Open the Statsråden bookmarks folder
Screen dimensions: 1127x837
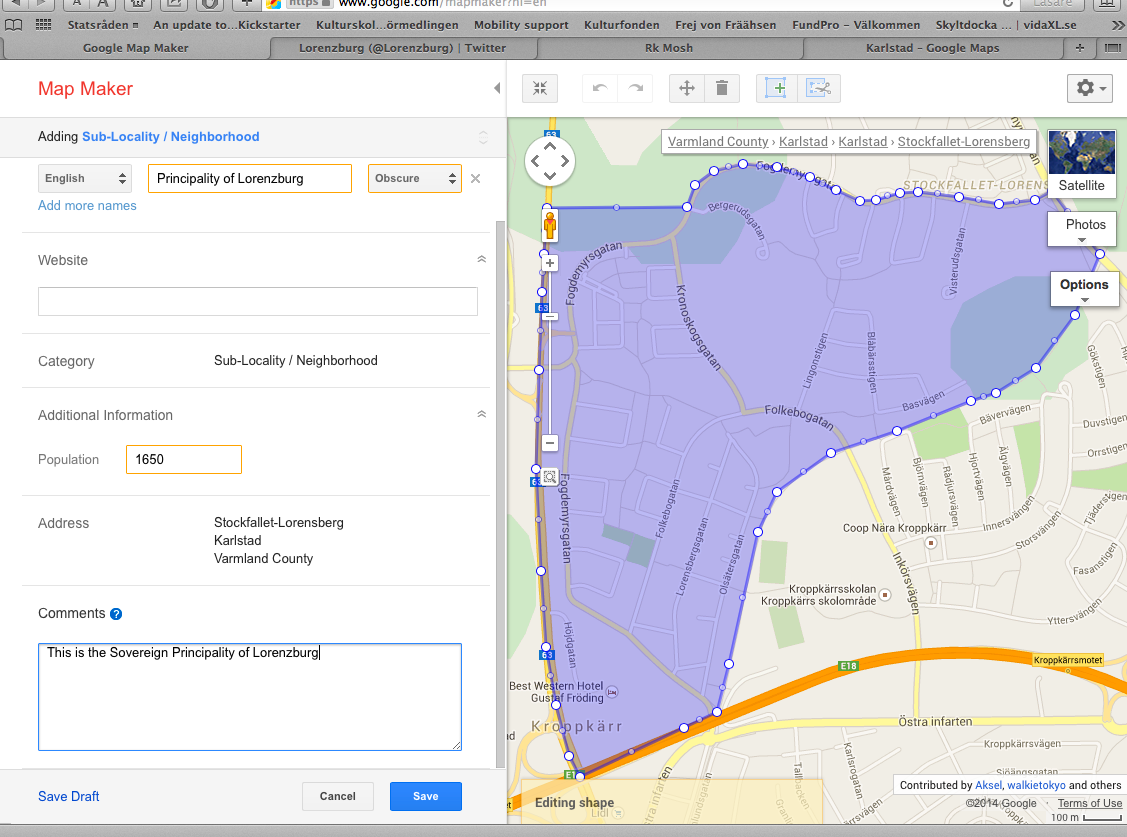(103, 25)
